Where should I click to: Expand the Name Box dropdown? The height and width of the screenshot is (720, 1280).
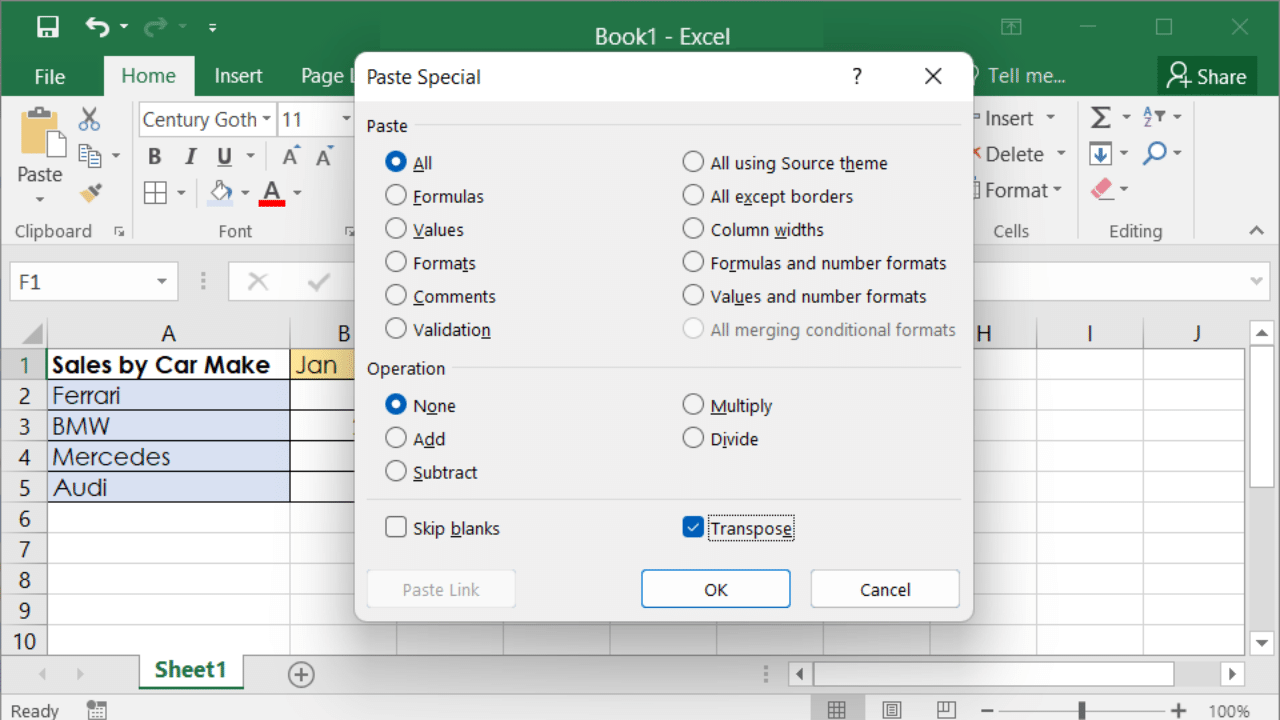click(x=161, y=282)
